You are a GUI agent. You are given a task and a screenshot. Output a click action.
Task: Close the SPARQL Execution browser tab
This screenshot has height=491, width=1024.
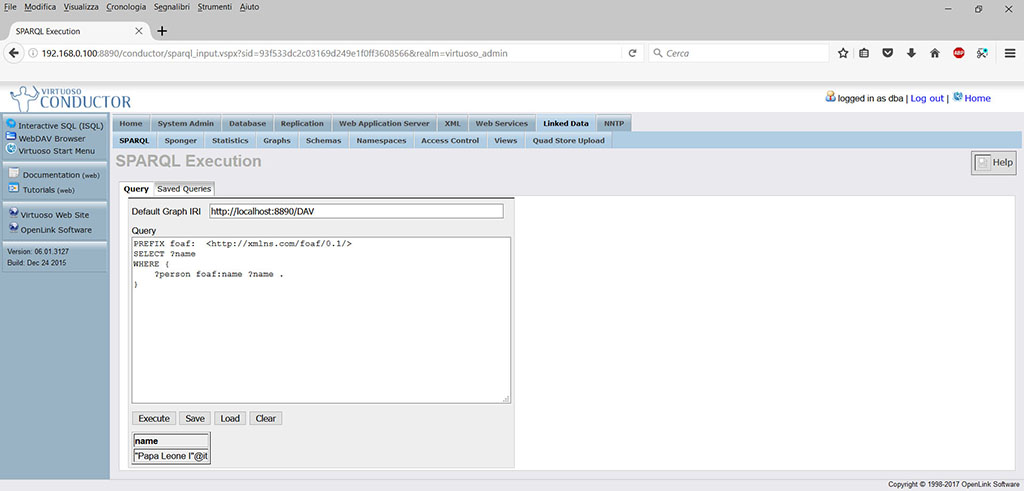pyautogui.click(x=138, y=31)
